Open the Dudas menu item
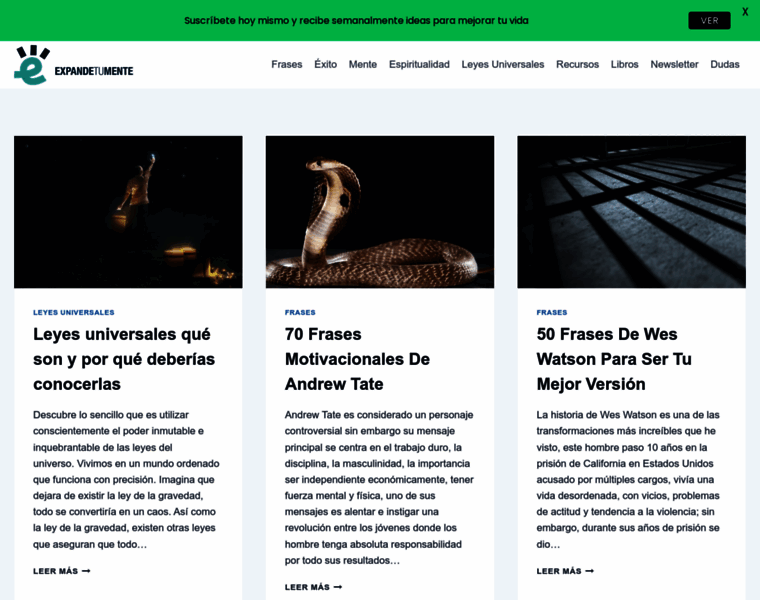This screenshot has width=760, height=600. (x=725, y=64)
